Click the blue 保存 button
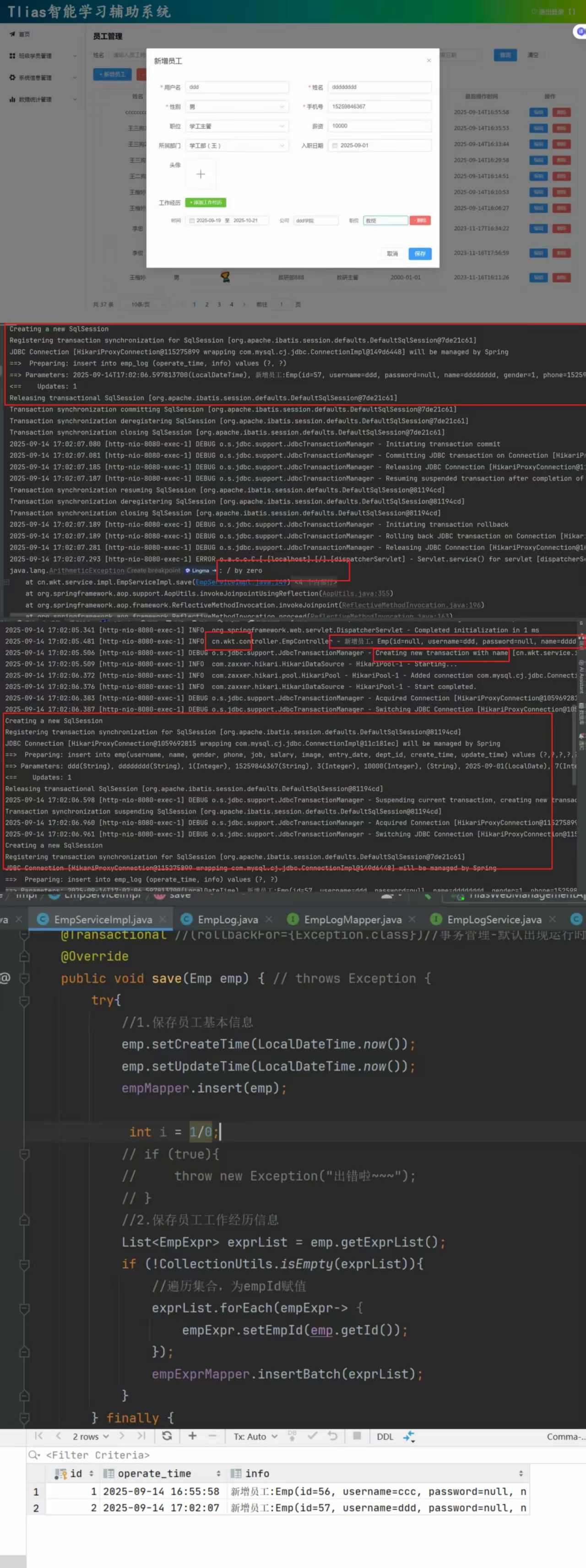This screenshot has width=586, height=1568. pos(420,253)
